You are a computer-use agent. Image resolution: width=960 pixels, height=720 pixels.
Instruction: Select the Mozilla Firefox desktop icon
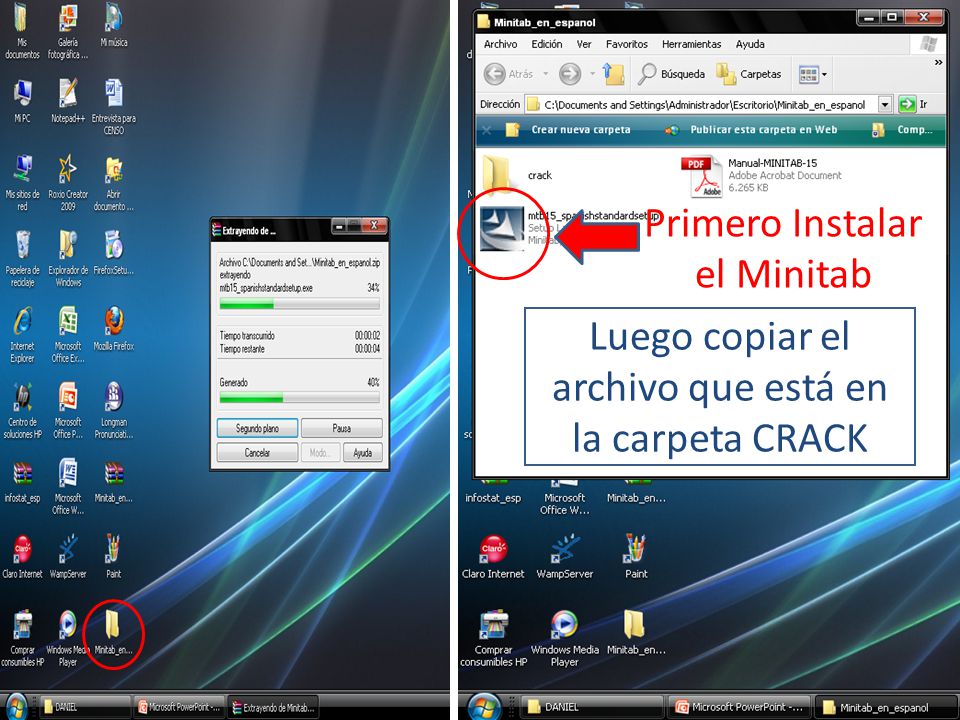pos(114,329)
